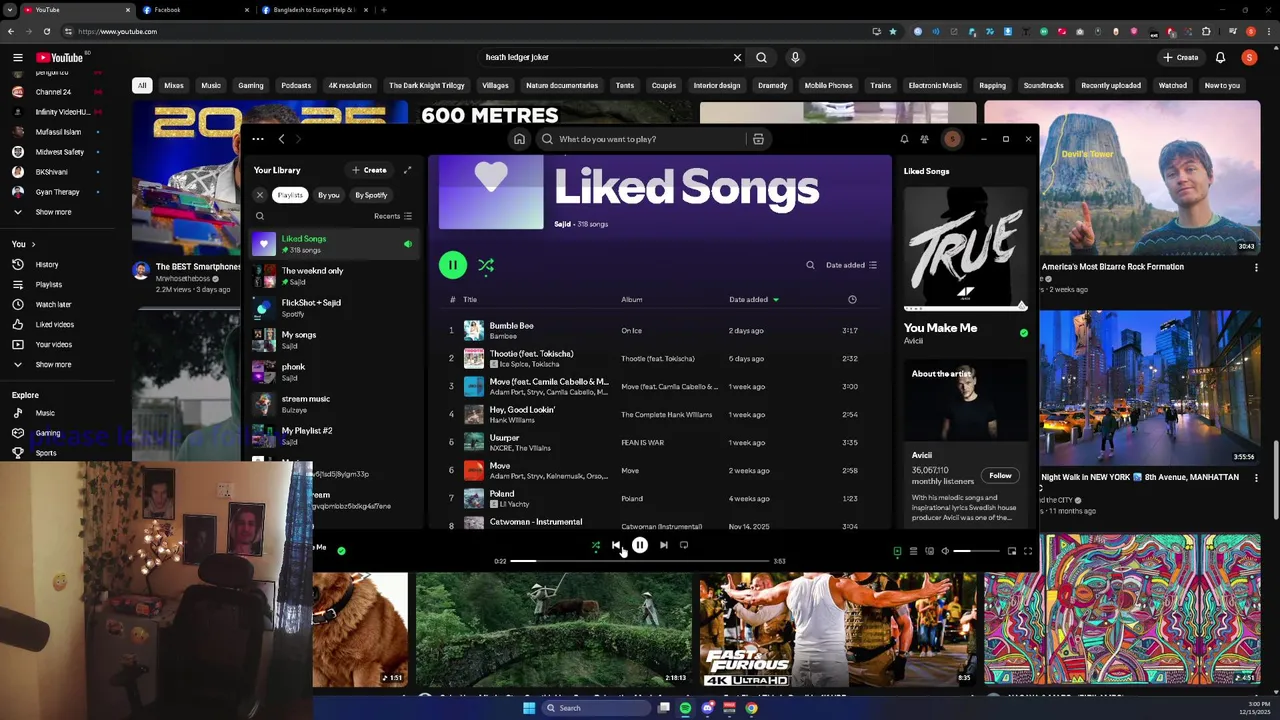Screen dimensions: 1280x720
Task: Expand Show more under subscriptions
Action: (x=53, y=212)
